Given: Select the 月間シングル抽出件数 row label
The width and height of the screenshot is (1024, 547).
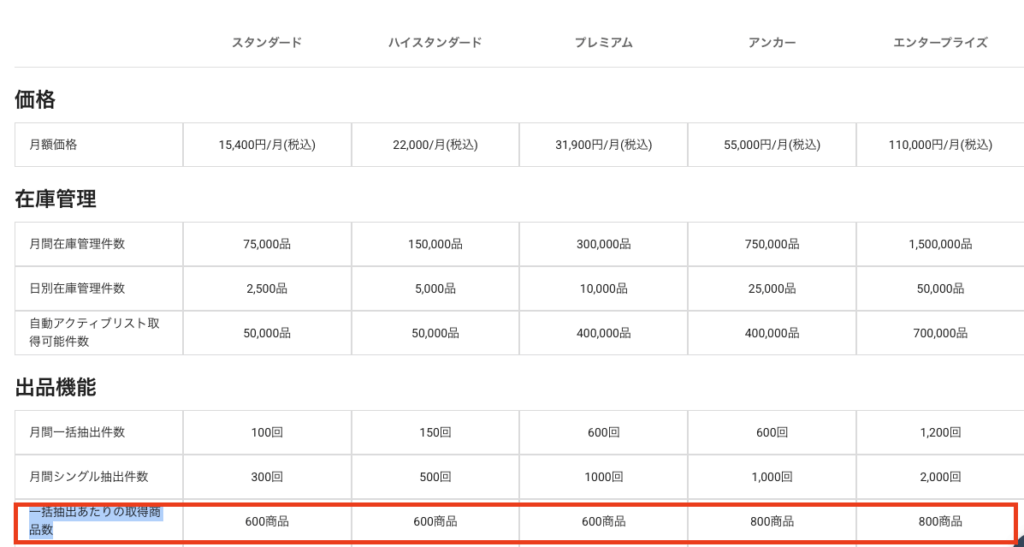Looking at the screenshot, I should [89, 477].
